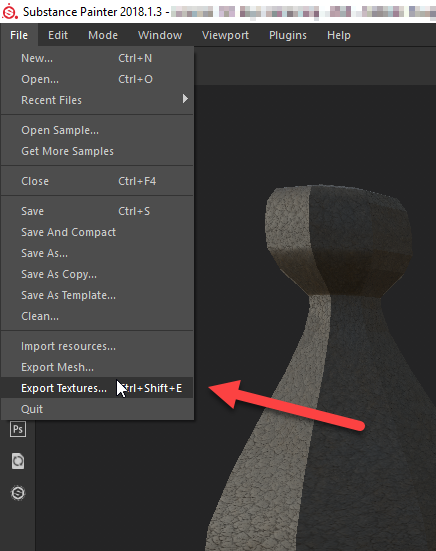The height and width of the screenshot is (551, 436).
Task: Open the Plugins menu
Action: [288, 35]
